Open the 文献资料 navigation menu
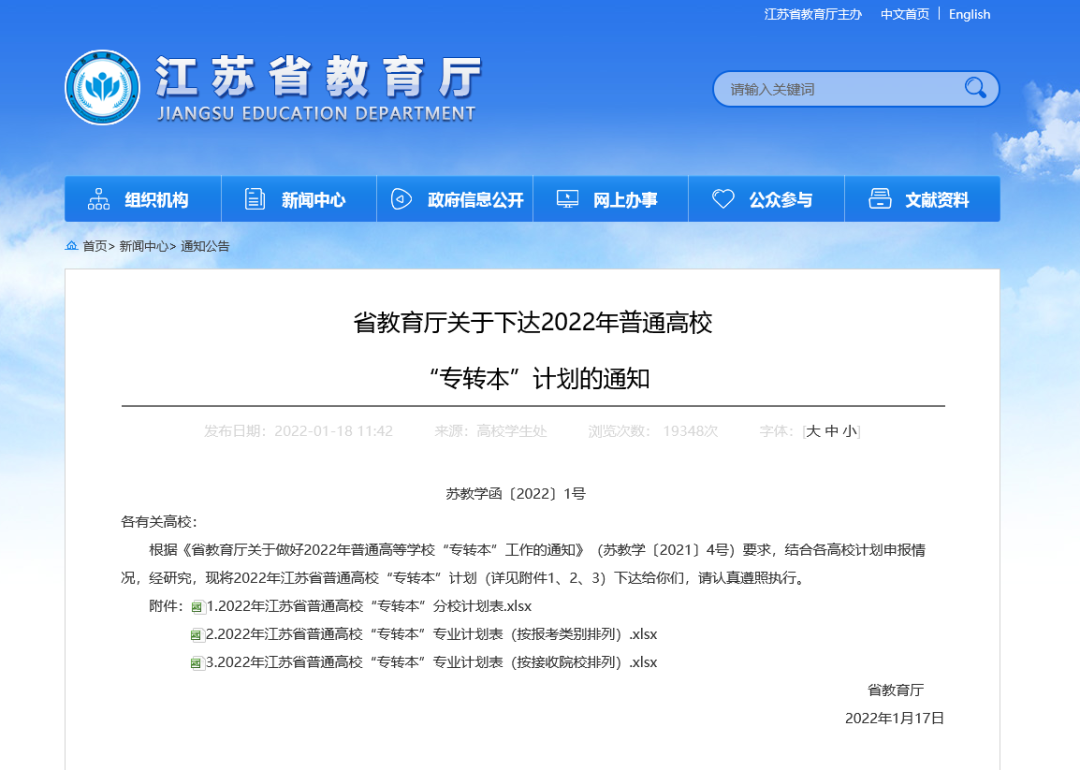The height and width of the screenshot is (770, 1080). 937,200
